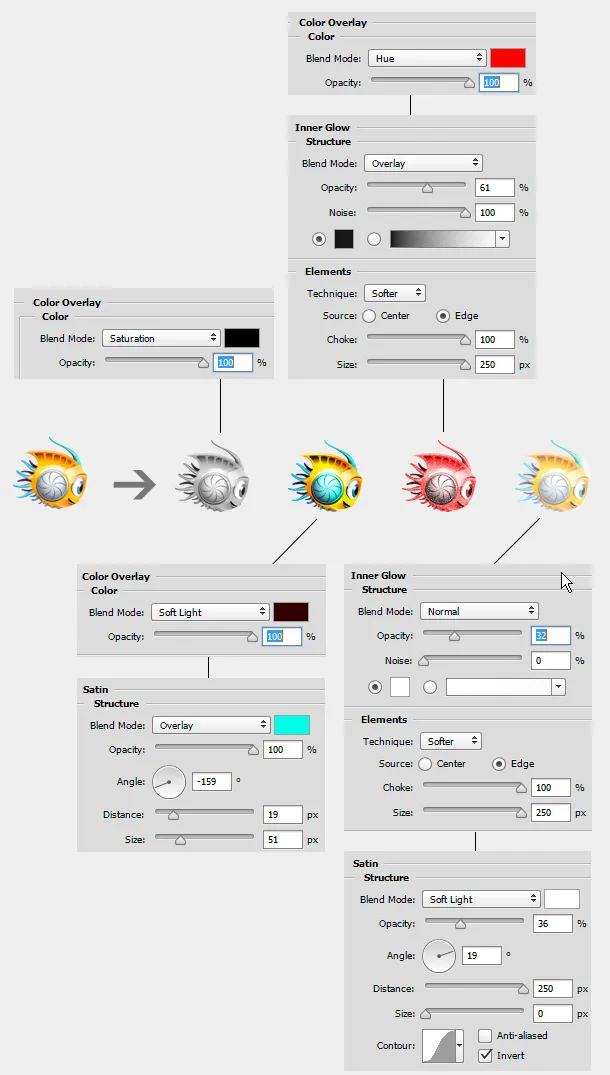Viewport: 610px width, 1075px height.
Task: Click the Satin contour curve preview
Action: (x=439, y=1046)
